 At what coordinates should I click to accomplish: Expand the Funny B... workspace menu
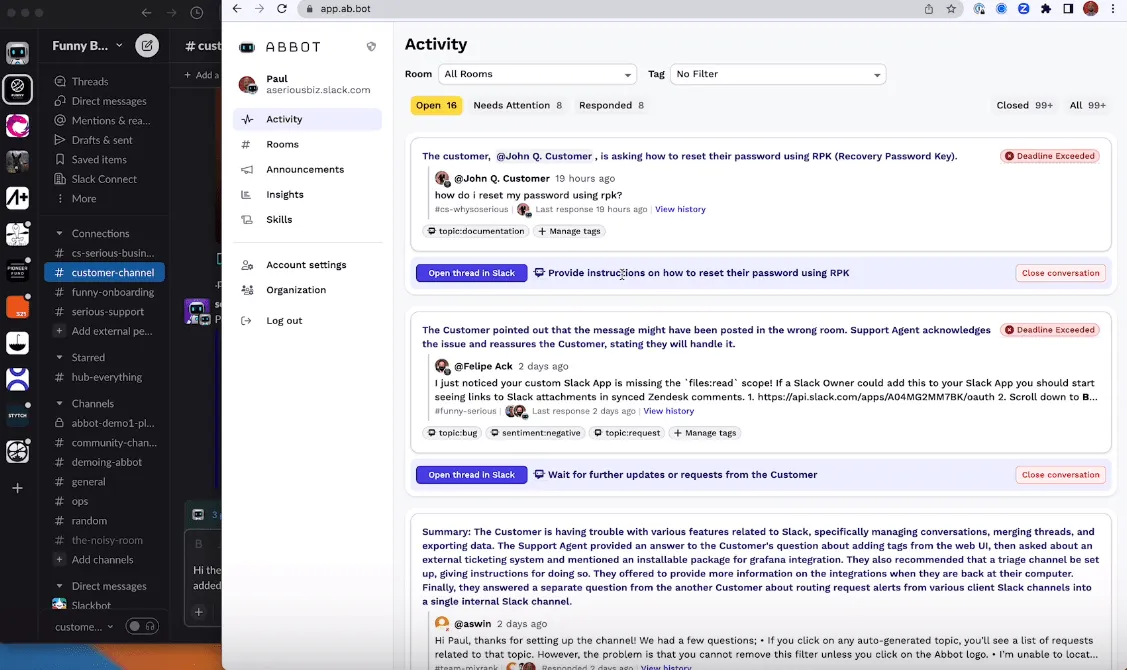pyautogui.click(x=87, y=45)
